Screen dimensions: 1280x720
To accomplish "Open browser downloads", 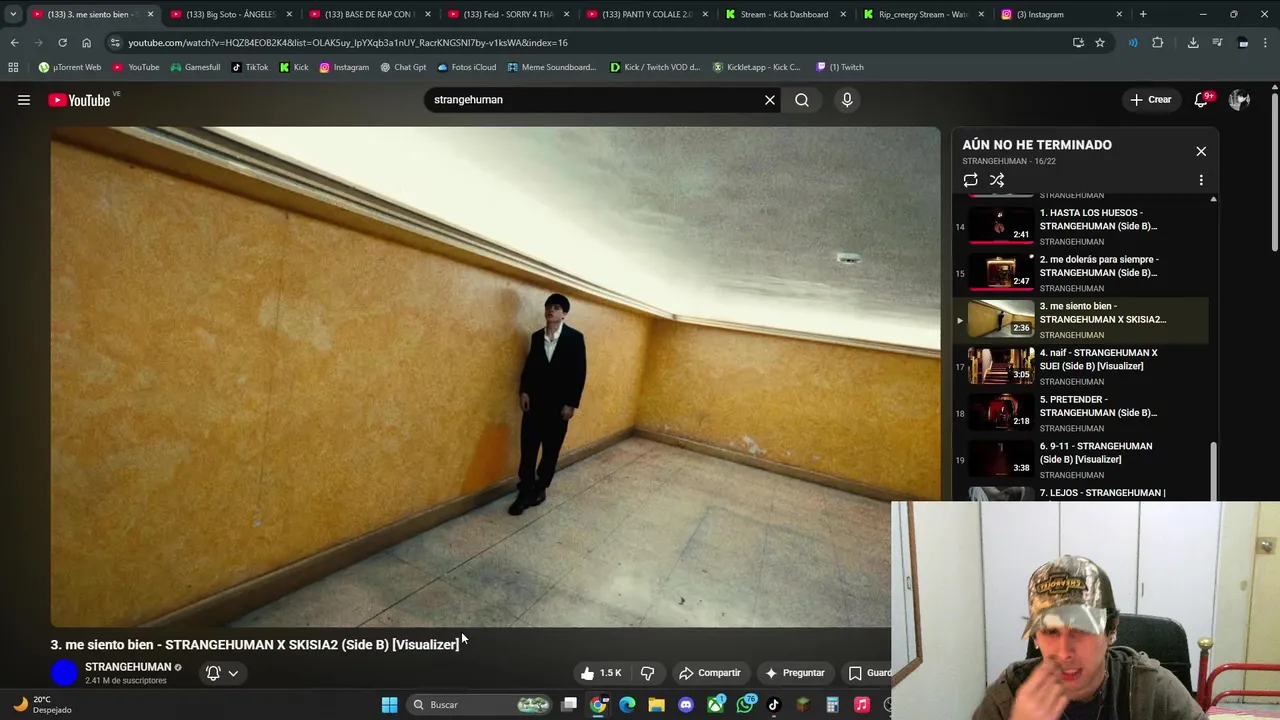I will pos(1193,43).
